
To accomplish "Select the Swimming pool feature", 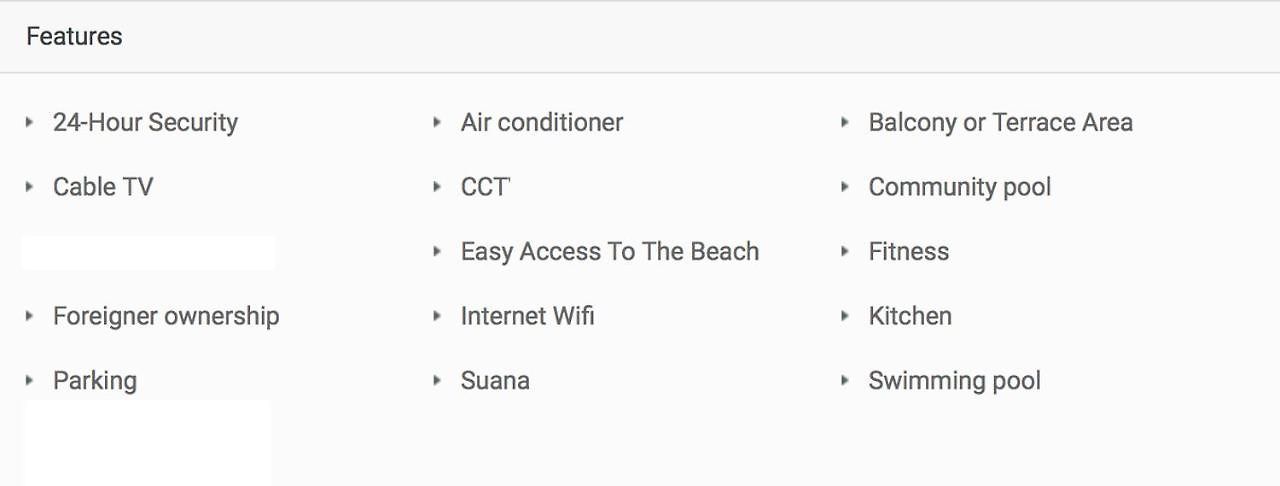I will [955, 381].
